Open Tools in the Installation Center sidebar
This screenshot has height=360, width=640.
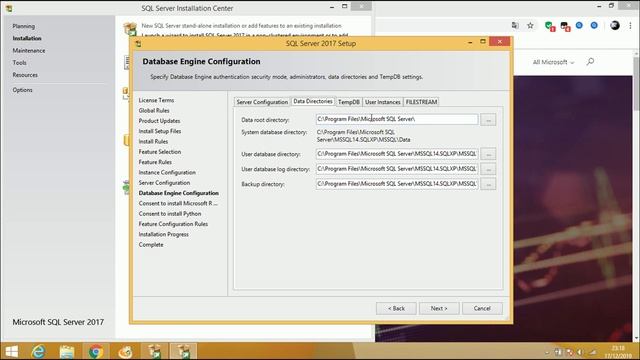tap(19, 63)
